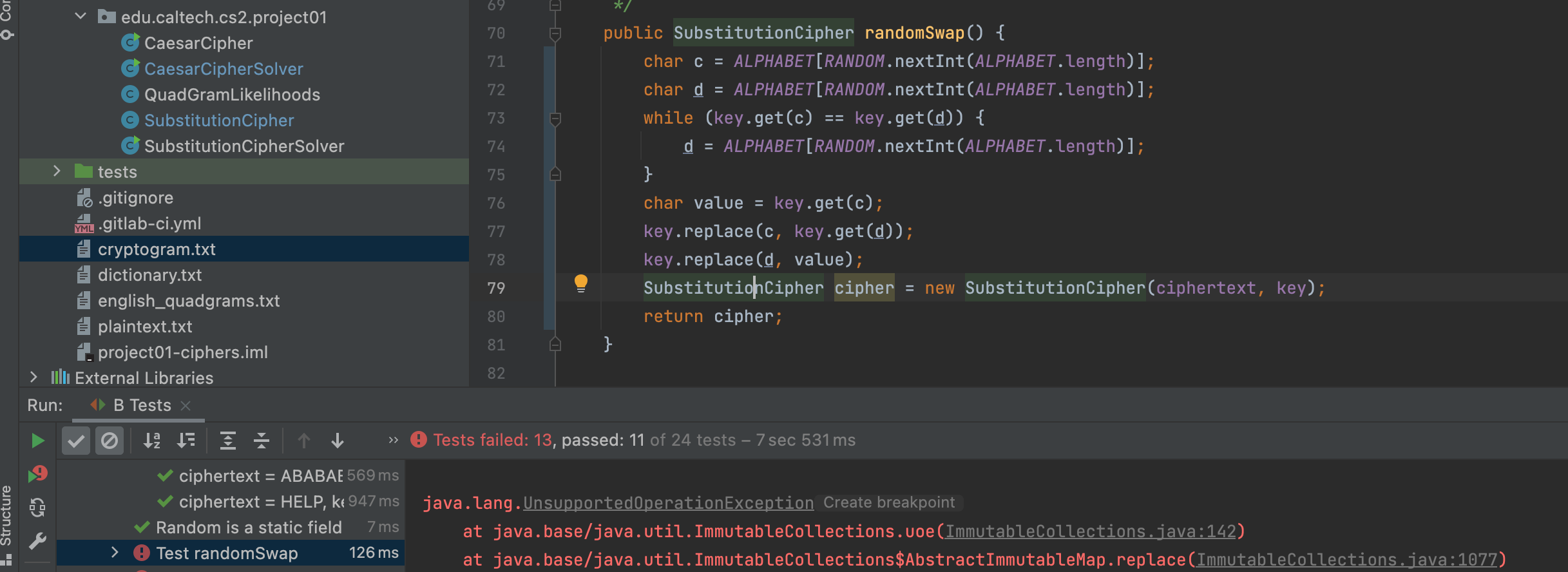Collapse all test results
The image size is (1568, 572).
(262, 441)
